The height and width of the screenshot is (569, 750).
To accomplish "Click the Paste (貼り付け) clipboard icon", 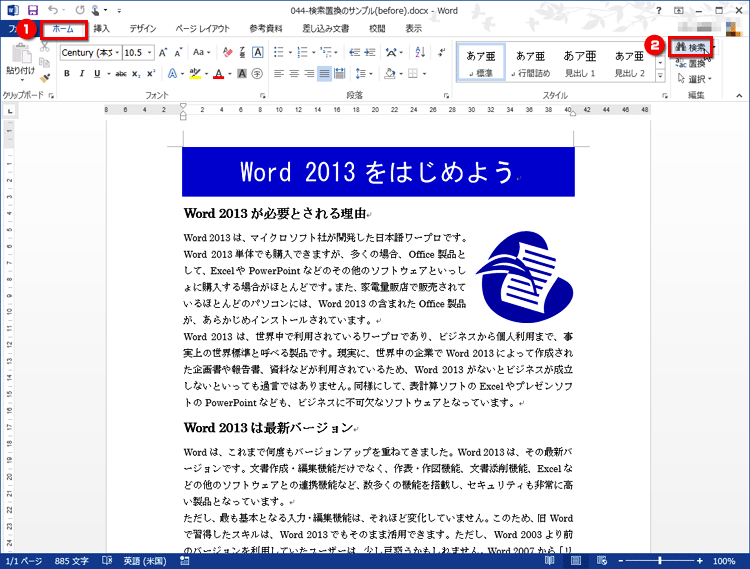I will click(x=21, y=54).
